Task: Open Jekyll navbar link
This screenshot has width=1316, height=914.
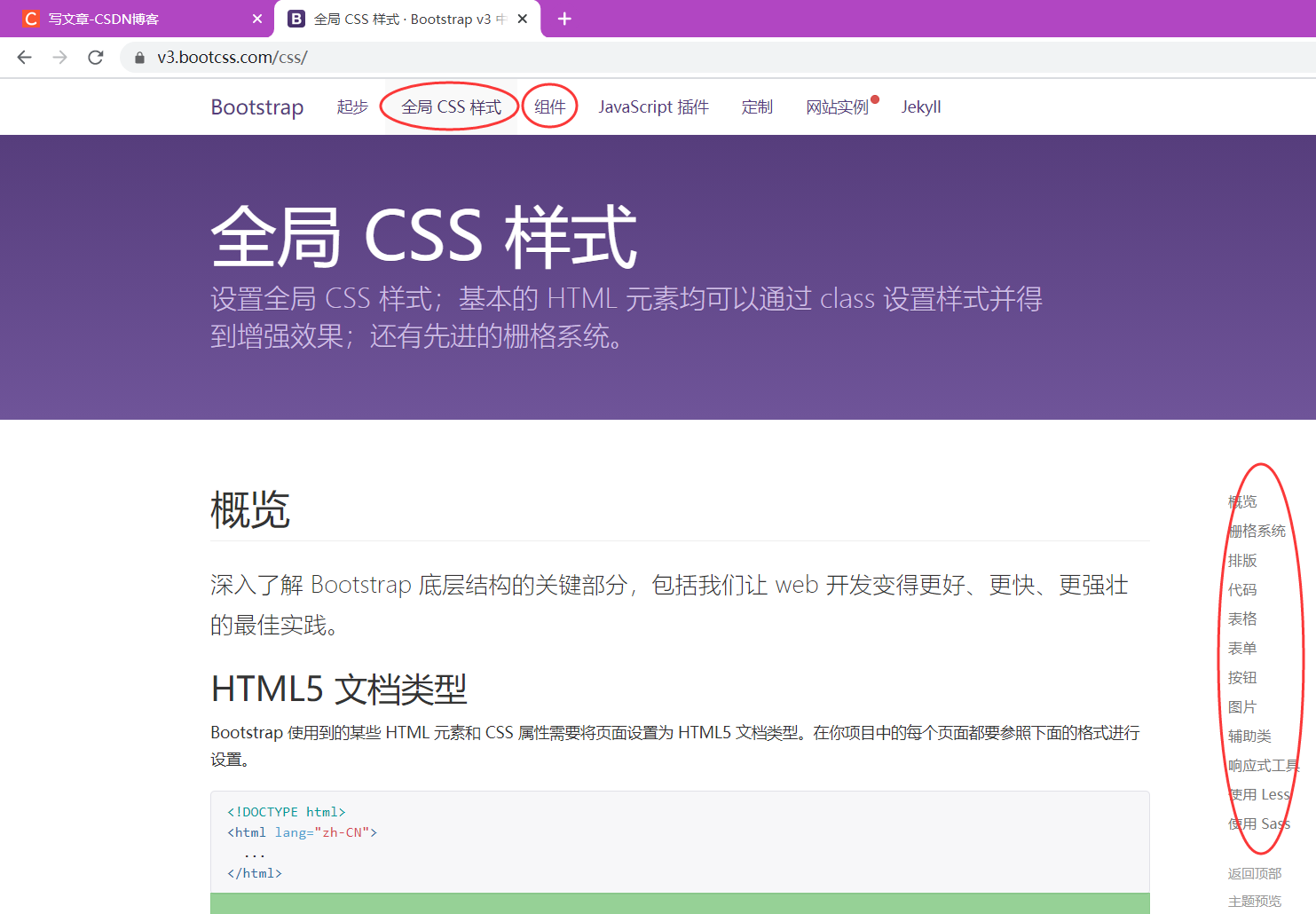Action: (x=921, y=107)
